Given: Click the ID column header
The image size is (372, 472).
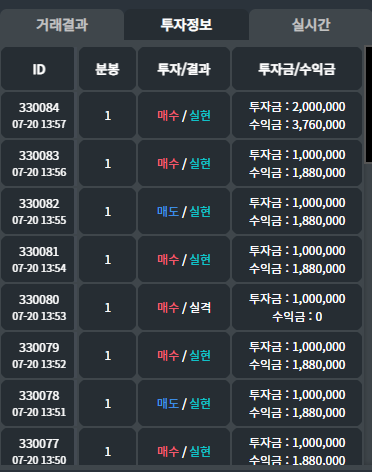Looking at the screenshot, I should 38,69.
